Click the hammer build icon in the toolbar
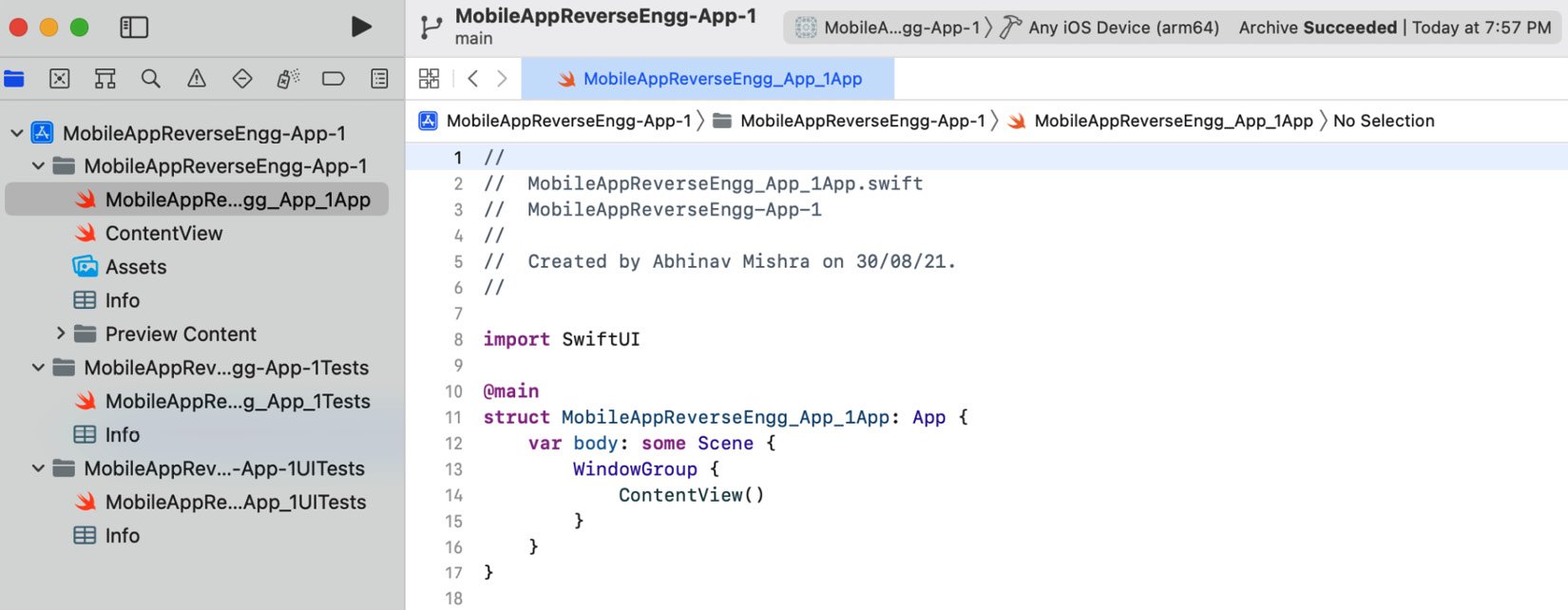The width and height of the screenshot is (1568, 610). click(x=1011, y=28)
